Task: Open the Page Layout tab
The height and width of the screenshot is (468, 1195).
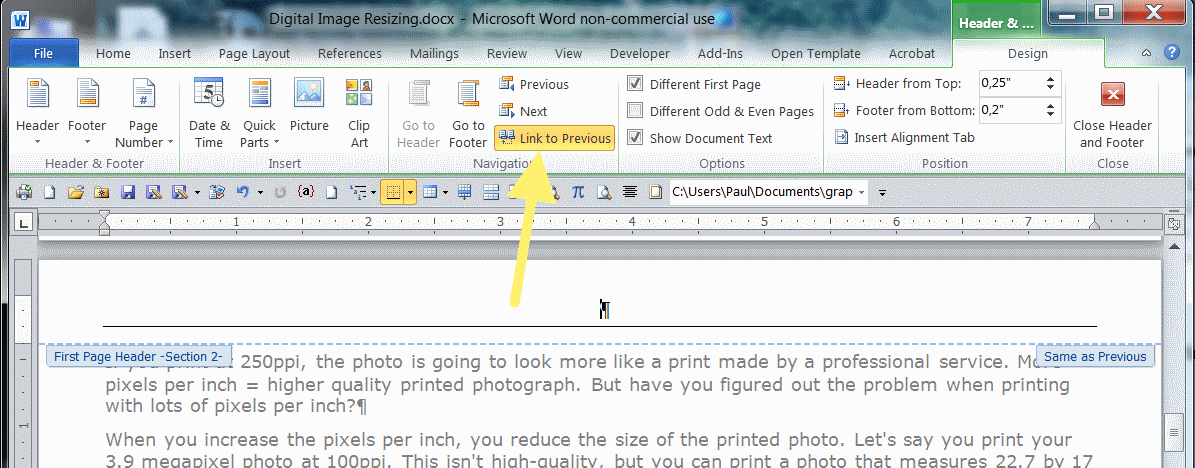Action: coord(255,53)
